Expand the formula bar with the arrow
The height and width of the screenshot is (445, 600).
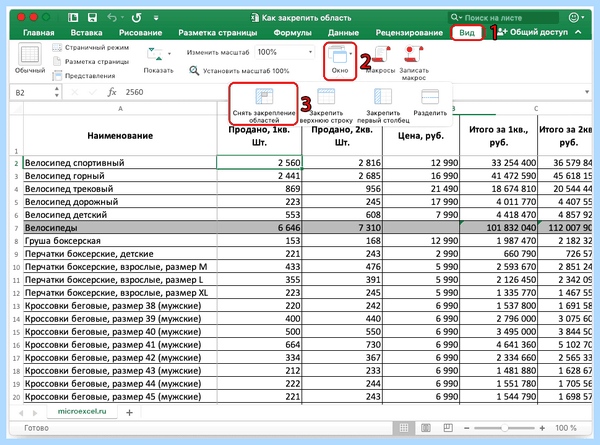(x=587, y=92)
